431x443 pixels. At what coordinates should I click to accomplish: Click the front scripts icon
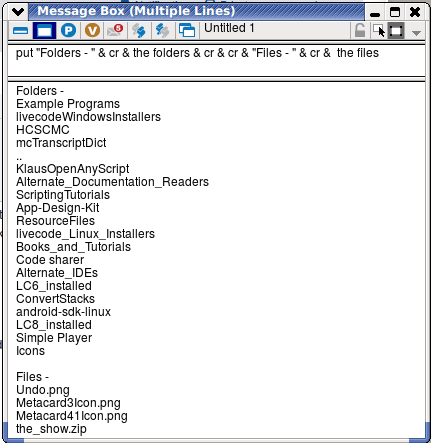(x=139, y=31)
